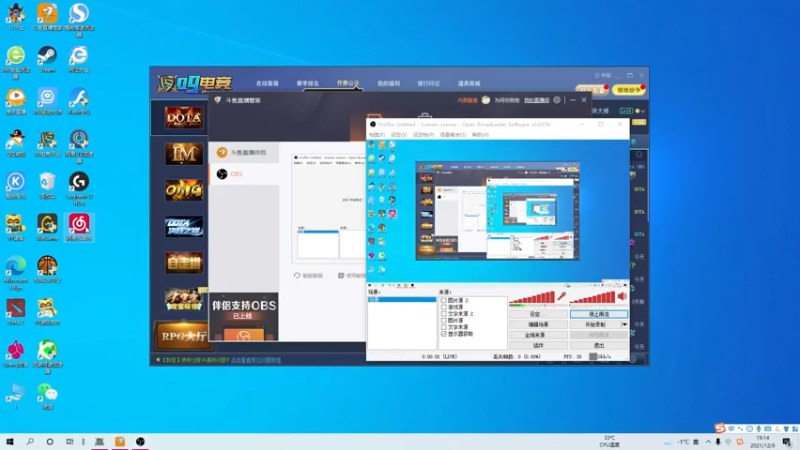Show hidden system tray icons chevron
The image size is (800, 450).
tap(708, 442)
